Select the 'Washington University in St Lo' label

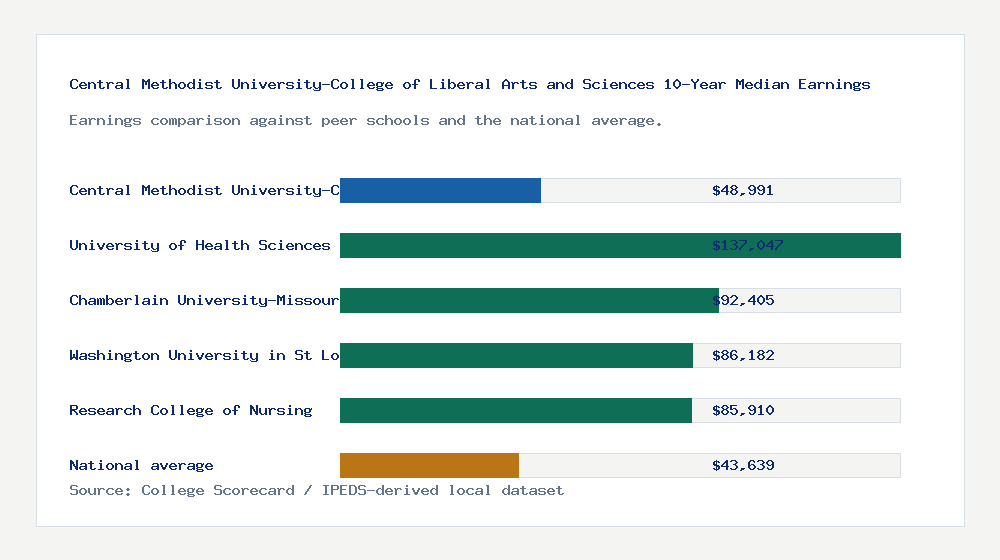pyautogui.click(x=204, y=355)
